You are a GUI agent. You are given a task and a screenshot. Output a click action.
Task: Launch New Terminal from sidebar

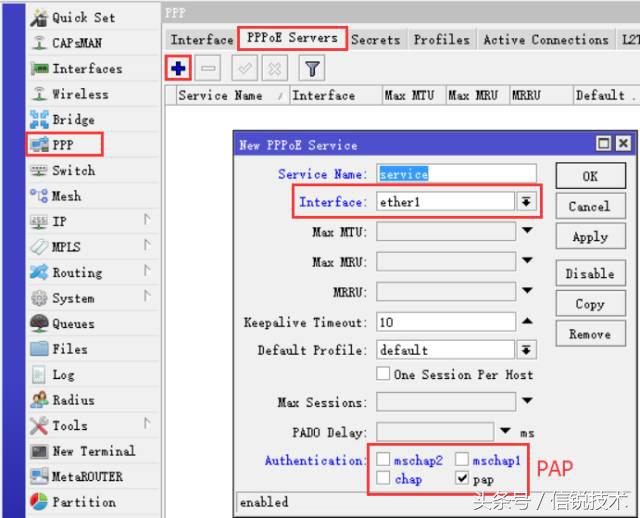94,451
